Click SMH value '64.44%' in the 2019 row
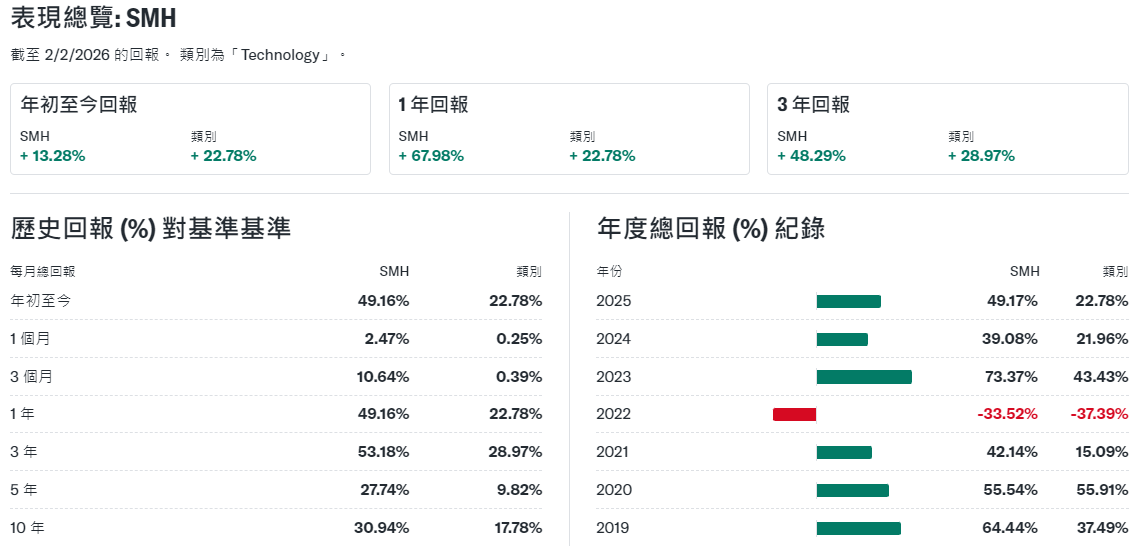Screen dimensions: 1141x546 1012,528
